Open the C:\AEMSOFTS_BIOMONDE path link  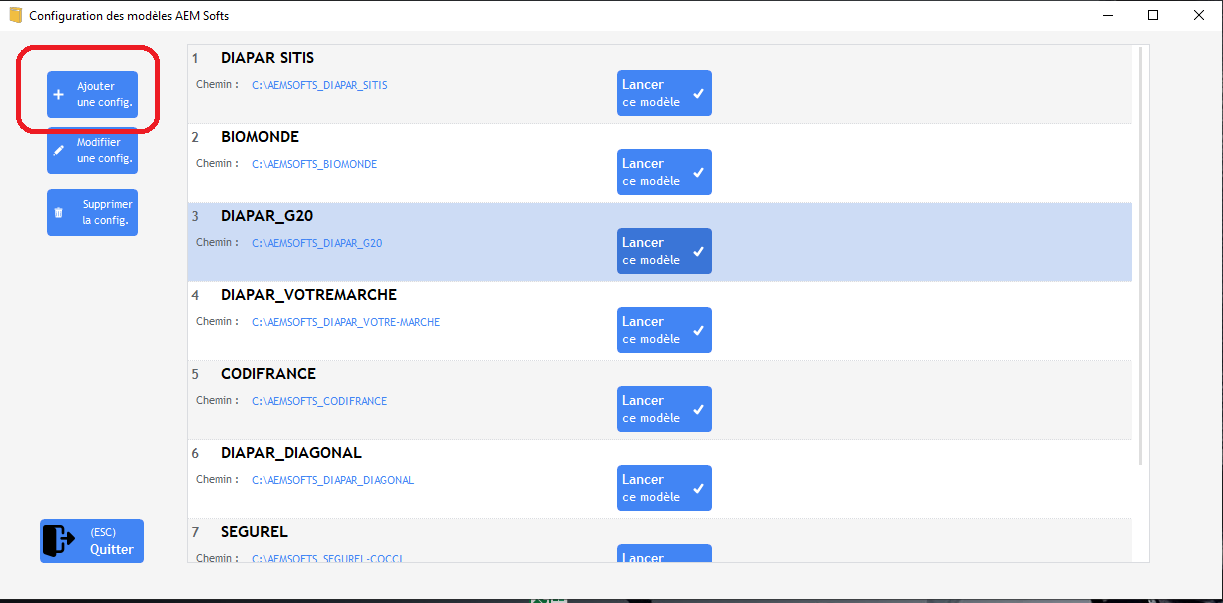(314, 164)
